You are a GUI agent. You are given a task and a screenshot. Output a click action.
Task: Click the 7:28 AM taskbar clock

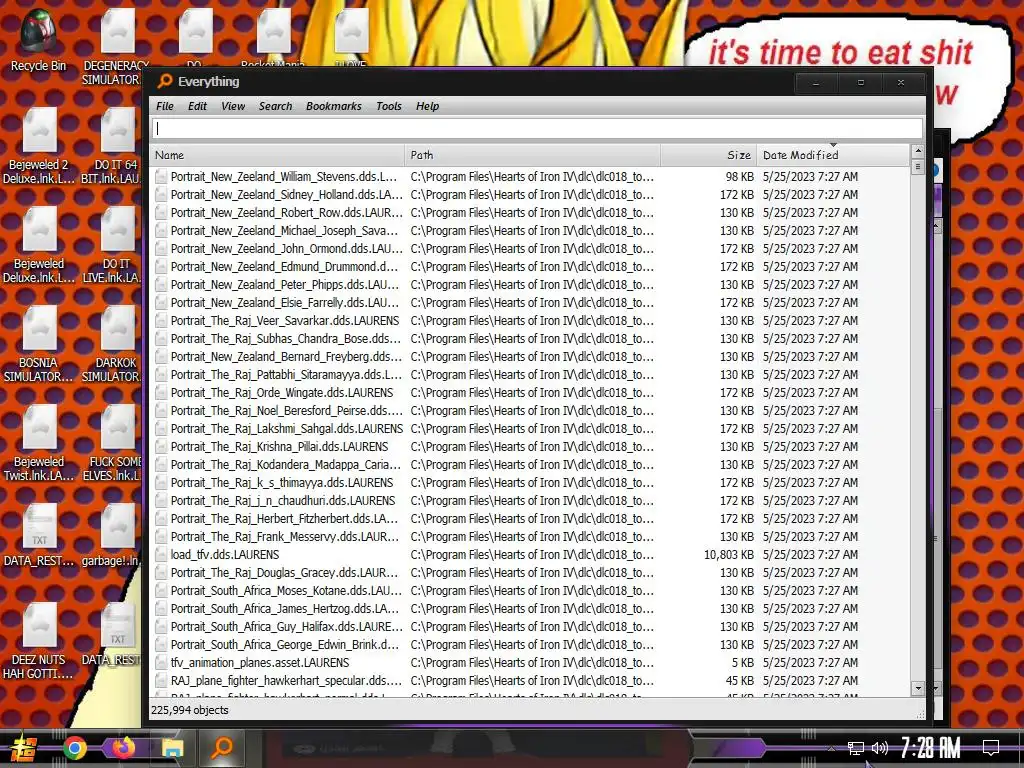click(930, 748)
